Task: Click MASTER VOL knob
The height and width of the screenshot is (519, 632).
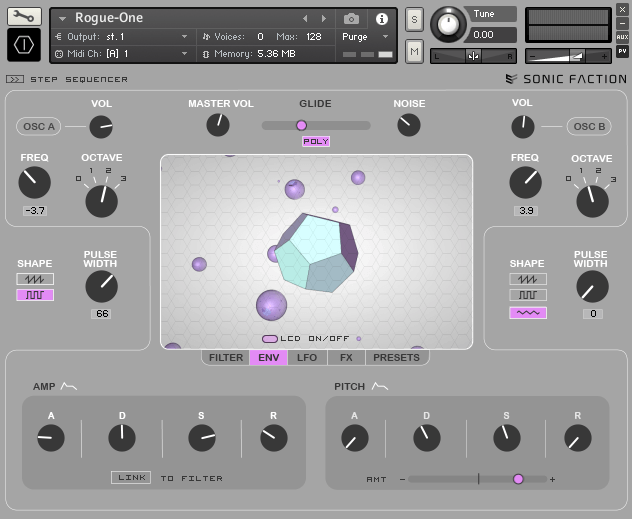Action: tap(218, 125)
